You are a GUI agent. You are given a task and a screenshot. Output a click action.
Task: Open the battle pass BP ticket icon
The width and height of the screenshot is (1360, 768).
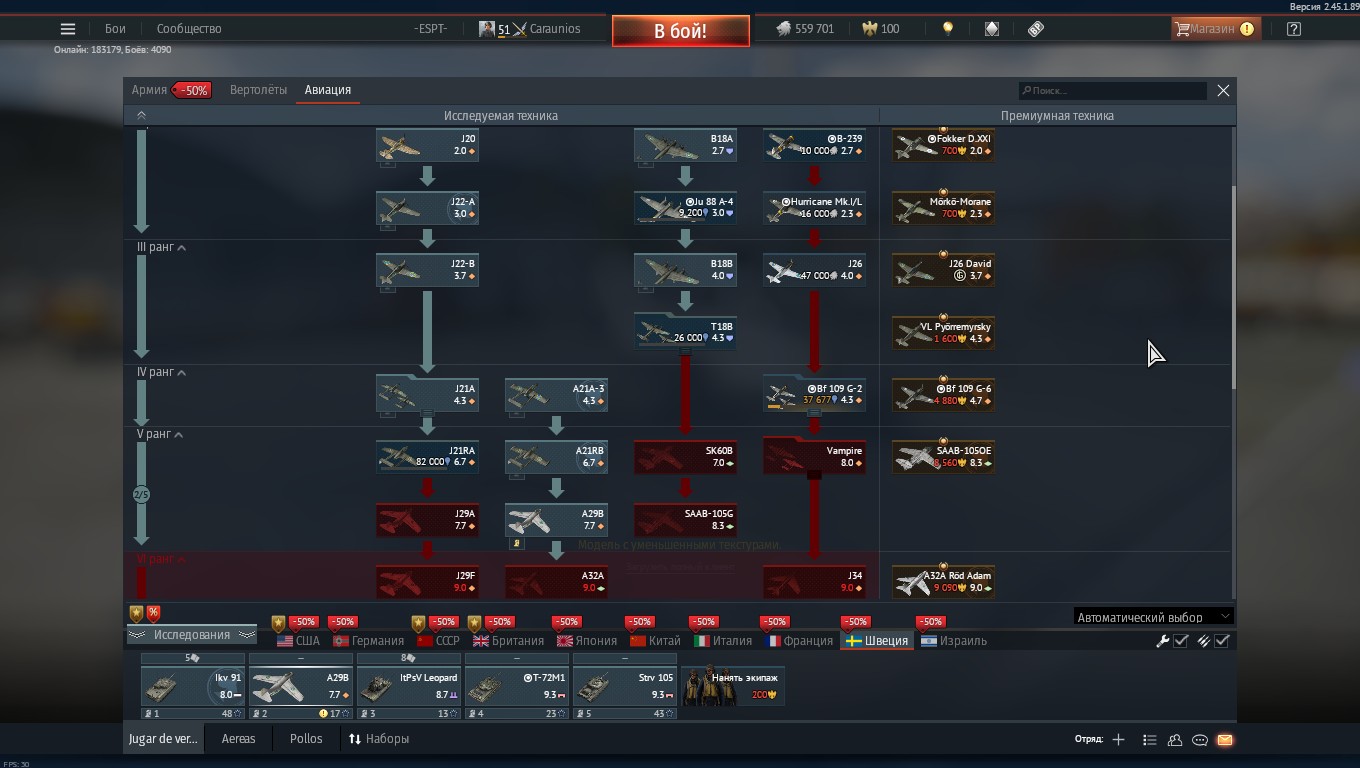(x=1036, y=29)
